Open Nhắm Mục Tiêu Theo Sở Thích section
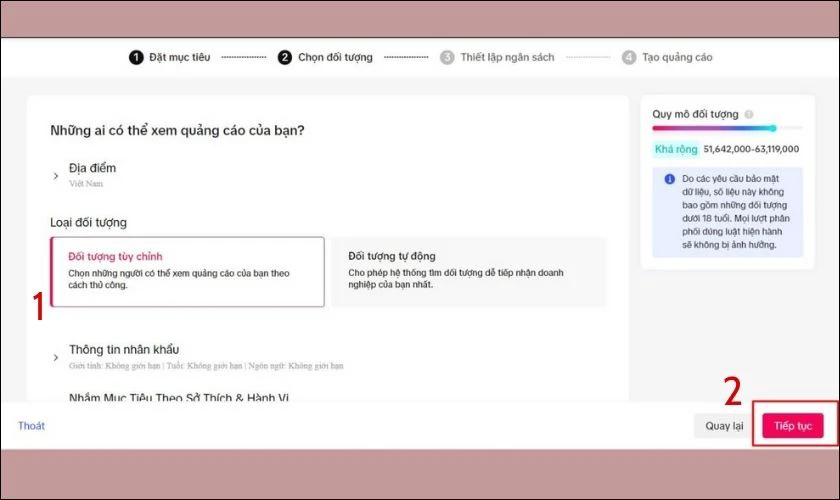This screenshot has width=840, height=500. pos(179,398)
